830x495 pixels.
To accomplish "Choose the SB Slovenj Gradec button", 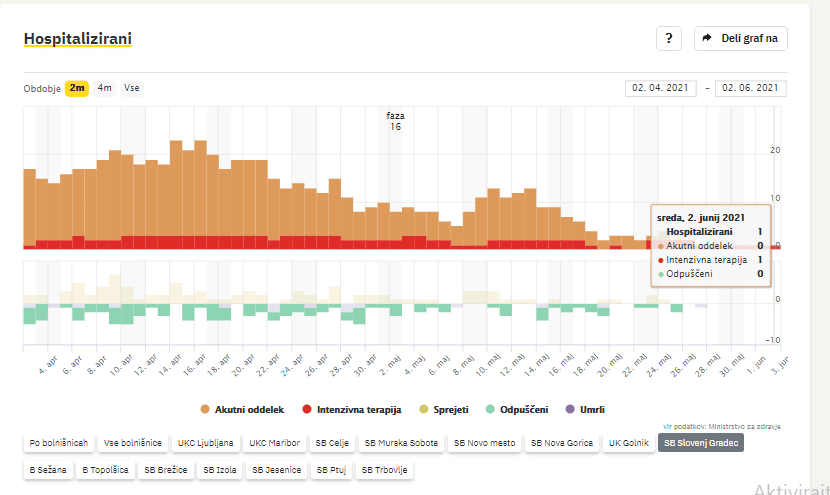I will [x=700, y=442].
